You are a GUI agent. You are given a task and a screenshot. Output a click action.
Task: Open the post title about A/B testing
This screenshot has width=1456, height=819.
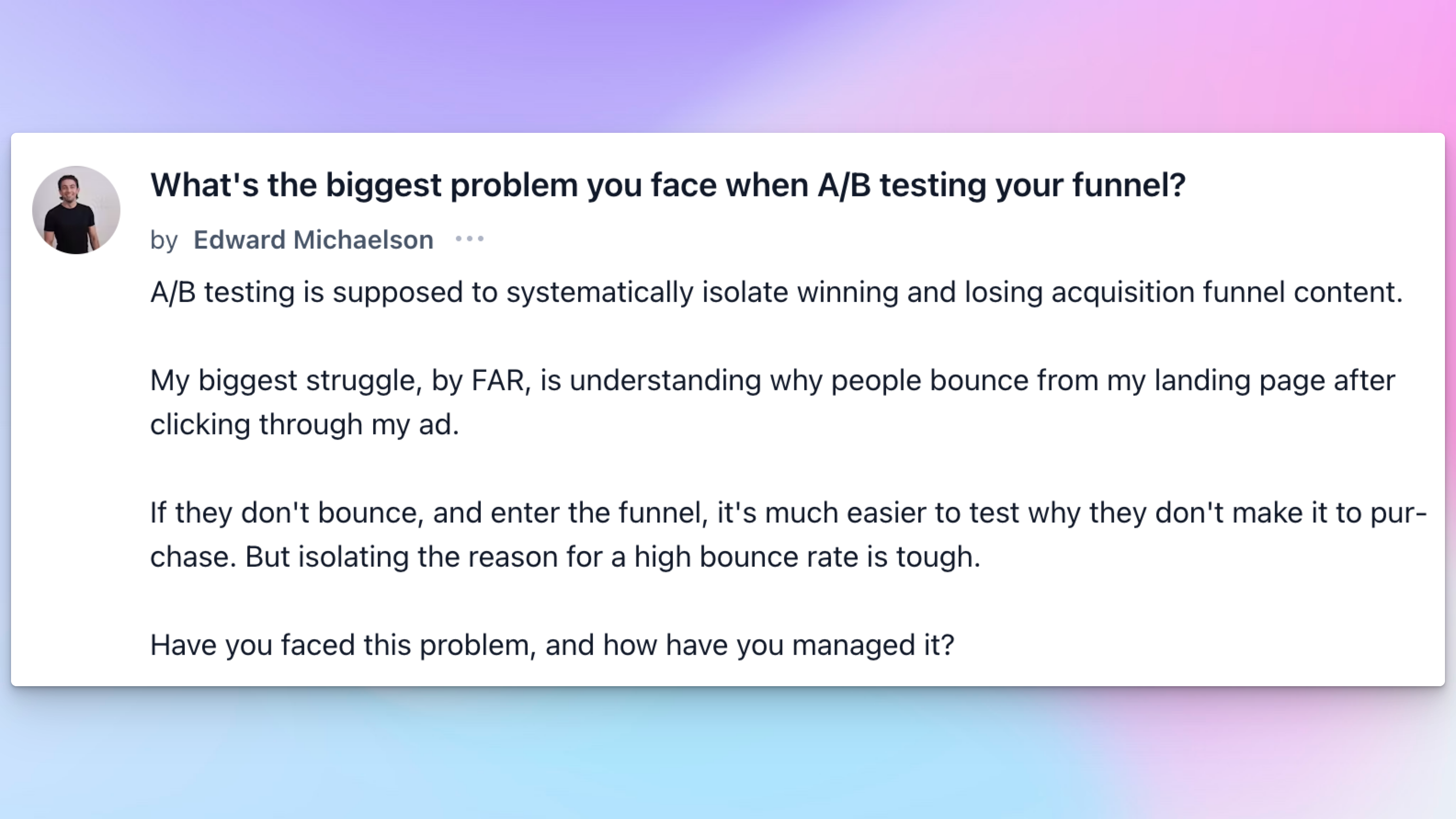tap(667, 185)
